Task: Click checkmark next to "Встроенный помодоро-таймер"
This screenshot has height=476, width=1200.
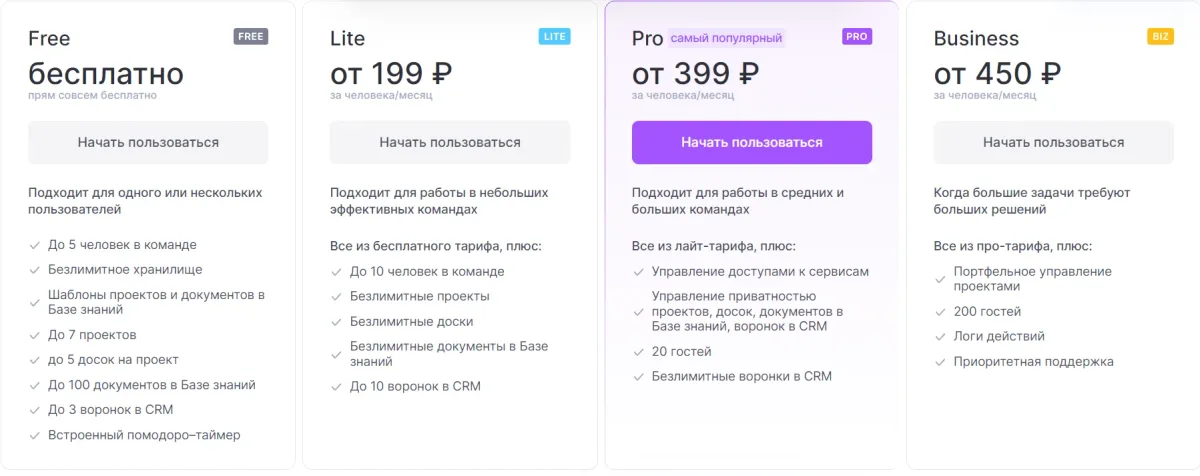Action: tap(35, 436)
